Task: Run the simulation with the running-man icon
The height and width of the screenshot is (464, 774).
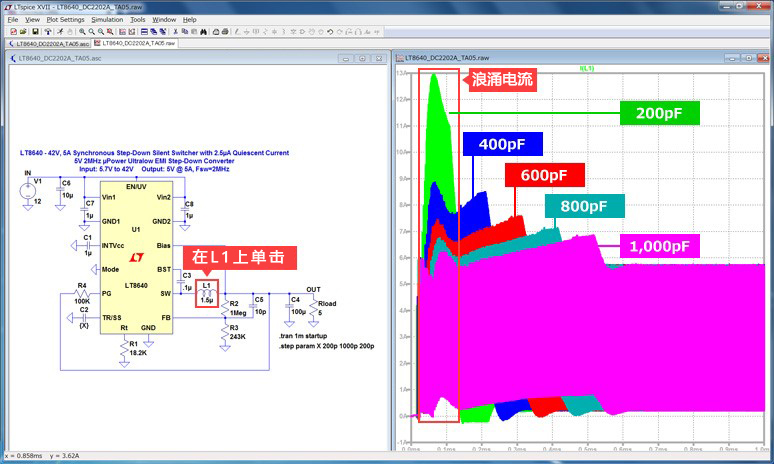Action: point(61,32)
